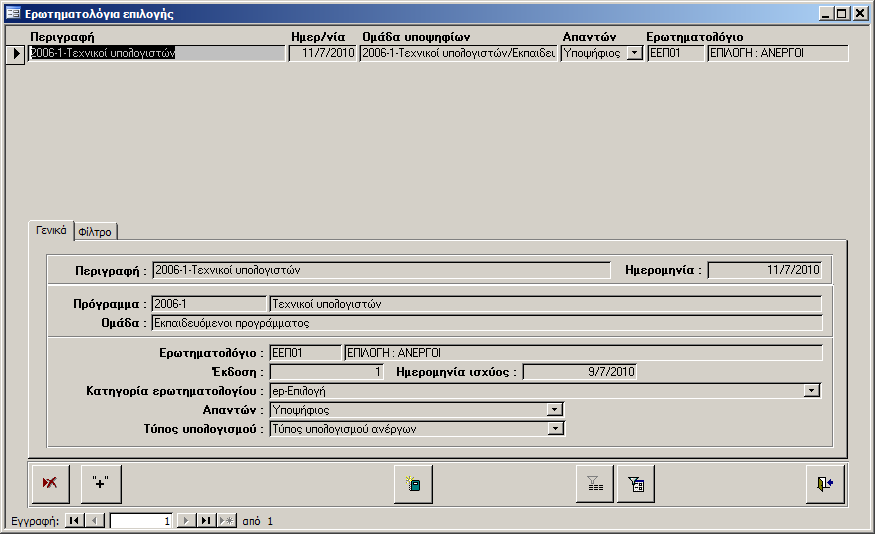The image size is (875, 534).
Task: Click the Έκδοση field
Action: [327, 372]
